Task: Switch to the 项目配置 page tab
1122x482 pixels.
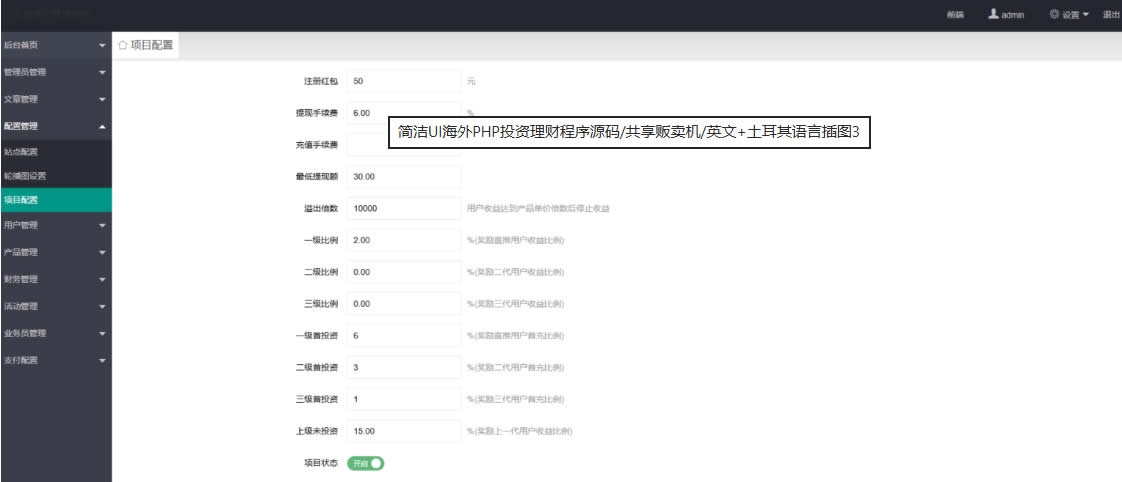Action: [152, 46]
